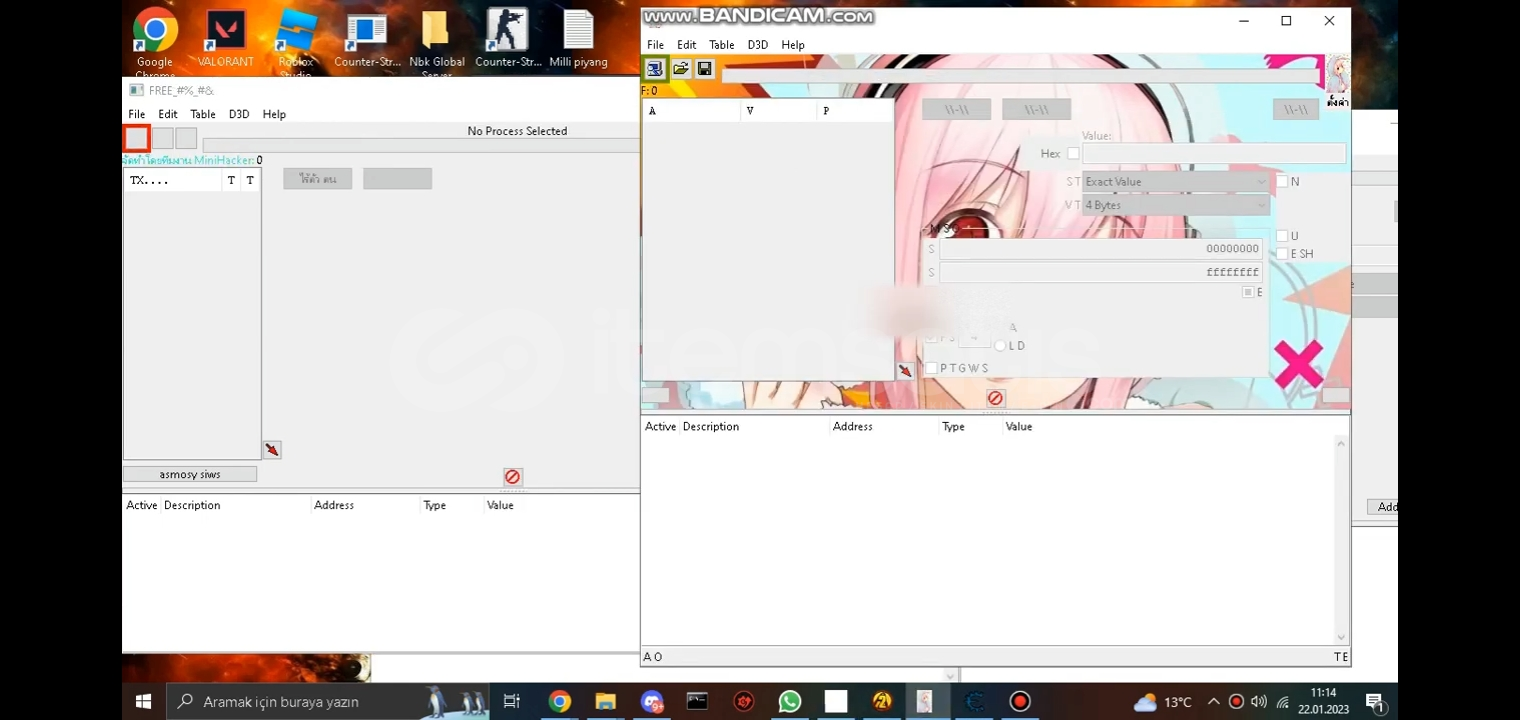
Task: Select the L D radio button
Action: coord(1000,346)
